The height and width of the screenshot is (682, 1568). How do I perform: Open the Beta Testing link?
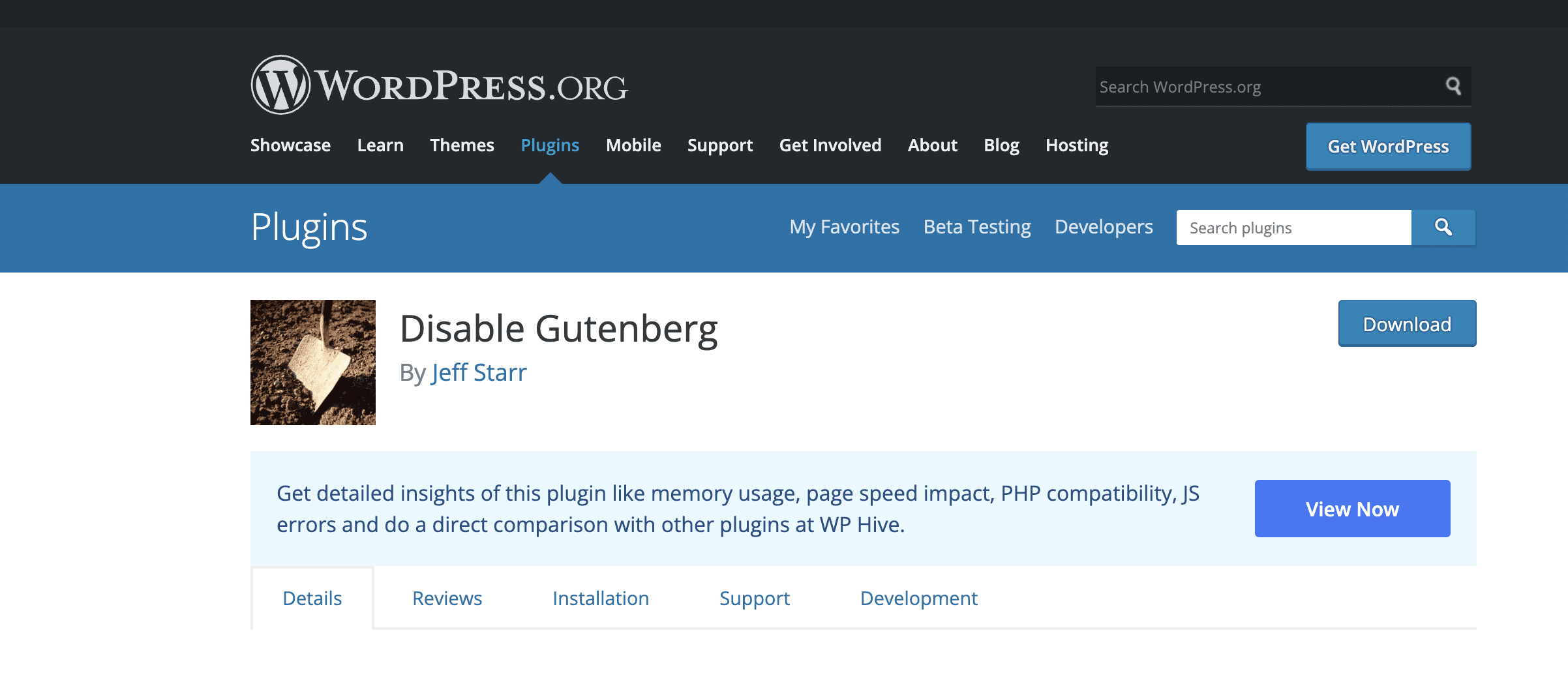click(x=977, y=227)
